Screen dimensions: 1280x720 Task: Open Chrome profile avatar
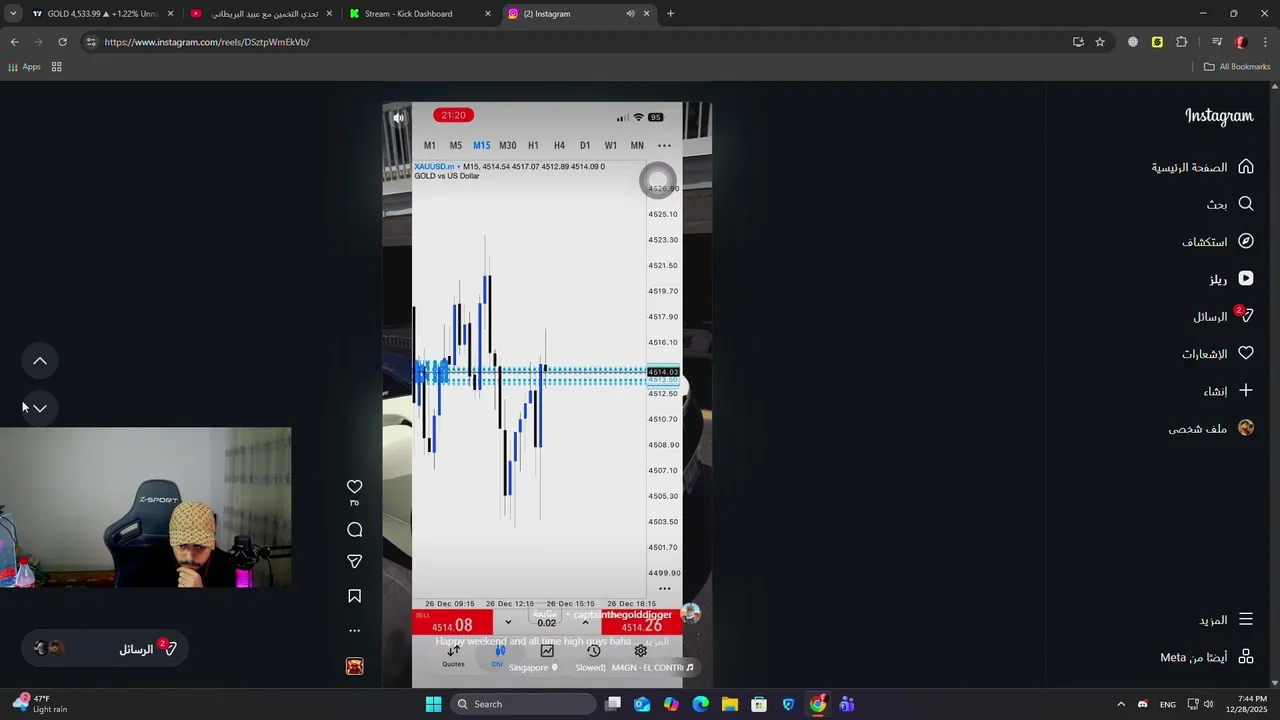coord(1241,42)
